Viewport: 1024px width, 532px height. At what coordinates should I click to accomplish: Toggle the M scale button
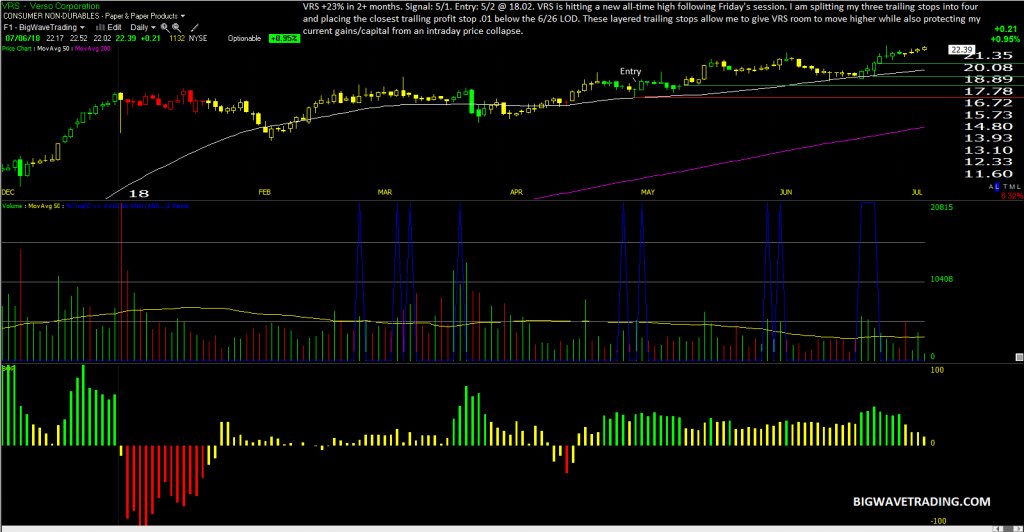pyautogui.click(x=1012, y=187)
